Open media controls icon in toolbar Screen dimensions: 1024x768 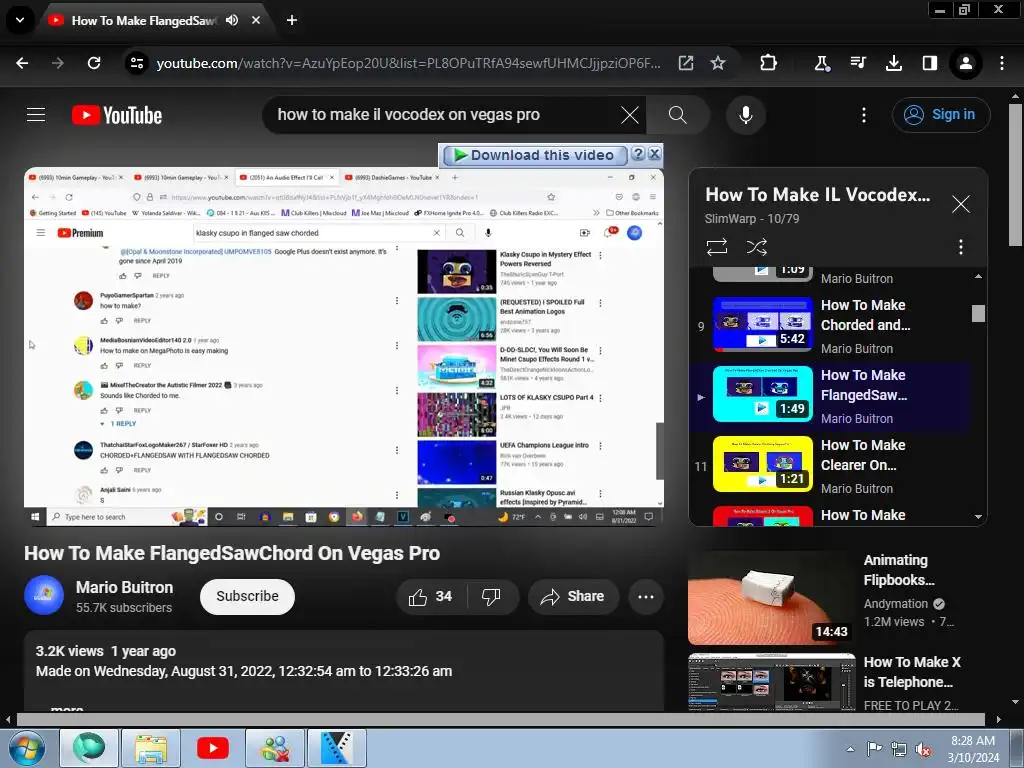coord(858,63)
